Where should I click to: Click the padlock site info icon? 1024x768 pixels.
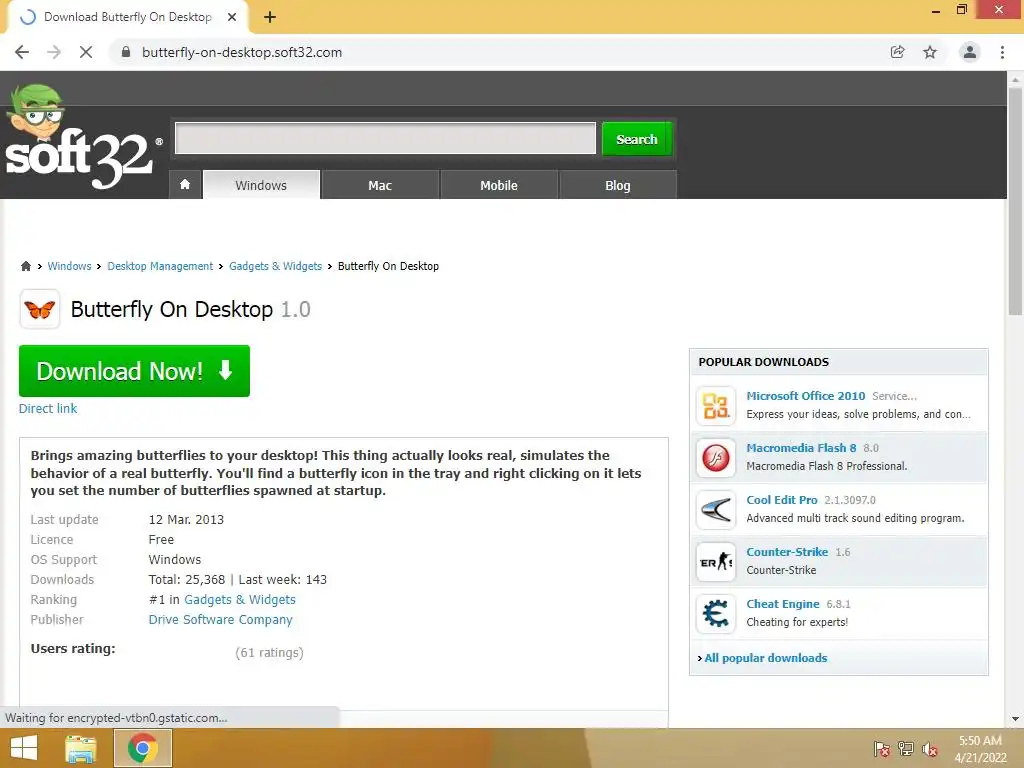126,52
